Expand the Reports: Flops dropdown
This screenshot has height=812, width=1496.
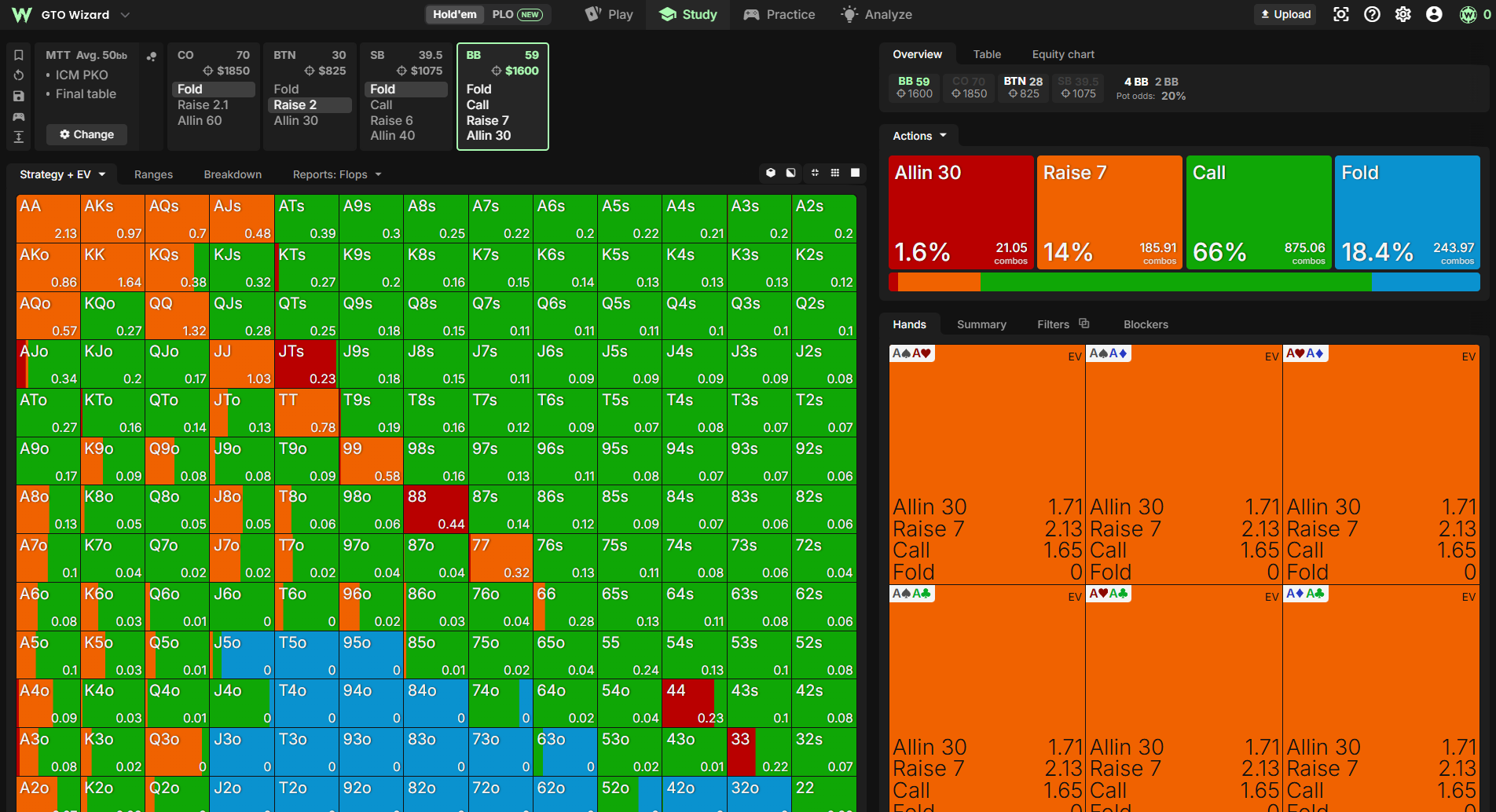click(x=338, y=174)
